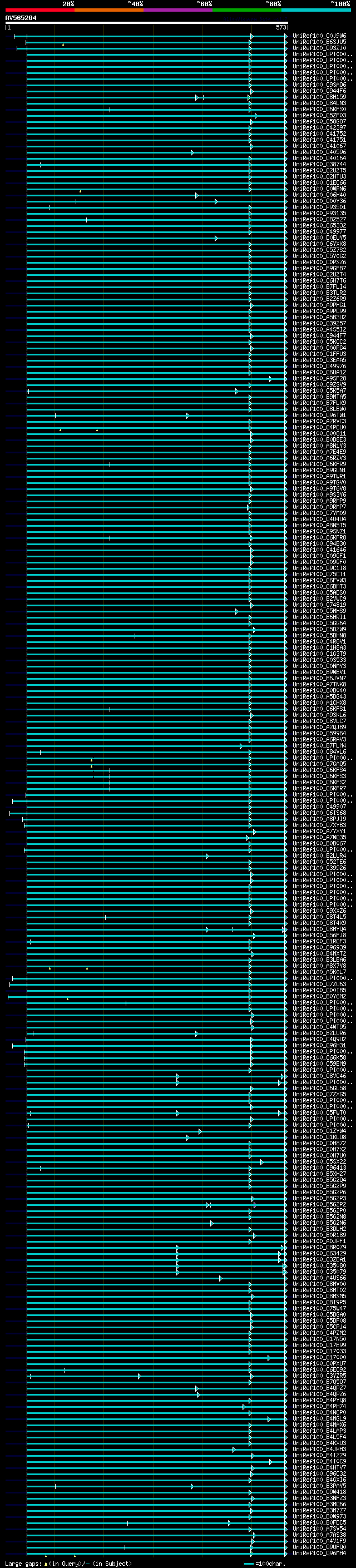Select label UniRef100_Q7GAQ5
Screen dimensions: 356x1568
(x=319, y=764)
